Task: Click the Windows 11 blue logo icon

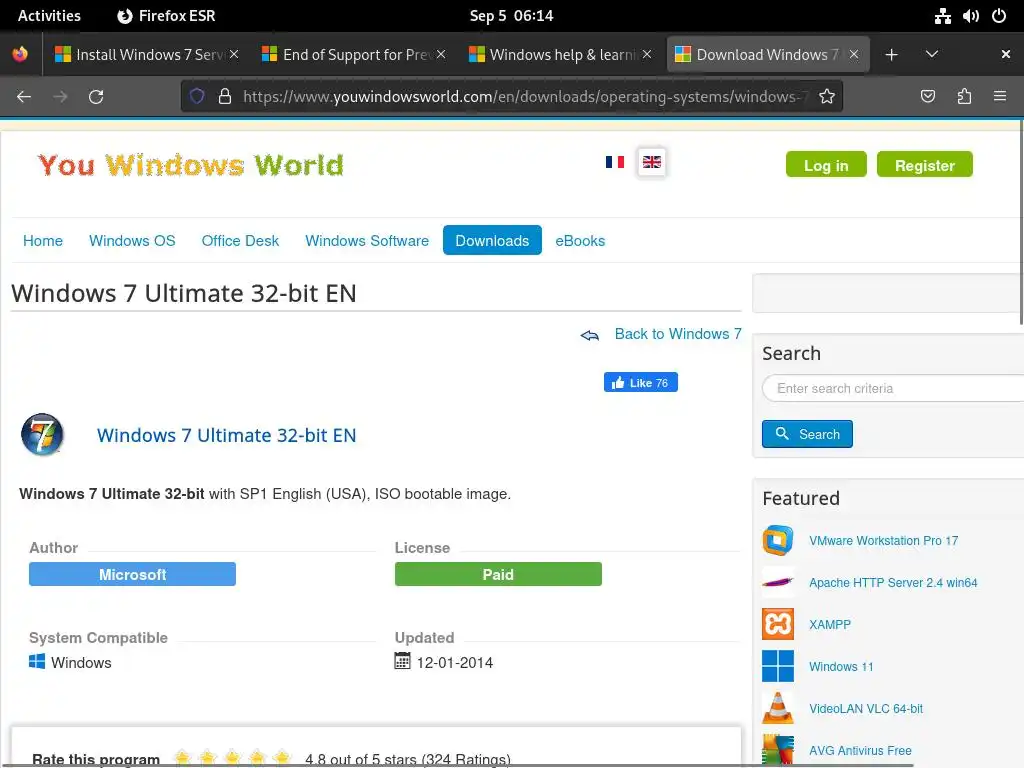Action: coord(778,666)
